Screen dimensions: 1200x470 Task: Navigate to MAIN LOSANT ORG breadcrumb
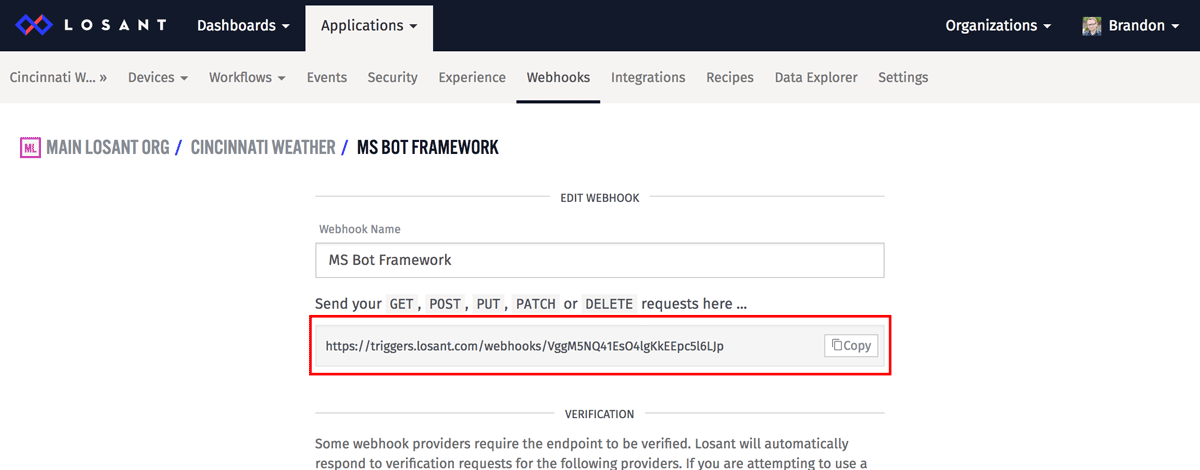(108, 148)
